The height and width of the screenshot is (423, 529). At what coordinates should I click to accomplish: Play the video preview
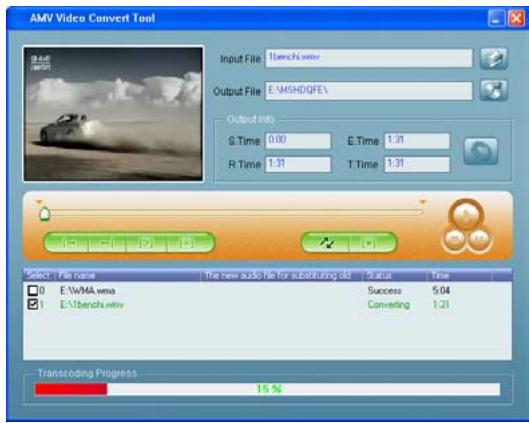tap(466, 216)
